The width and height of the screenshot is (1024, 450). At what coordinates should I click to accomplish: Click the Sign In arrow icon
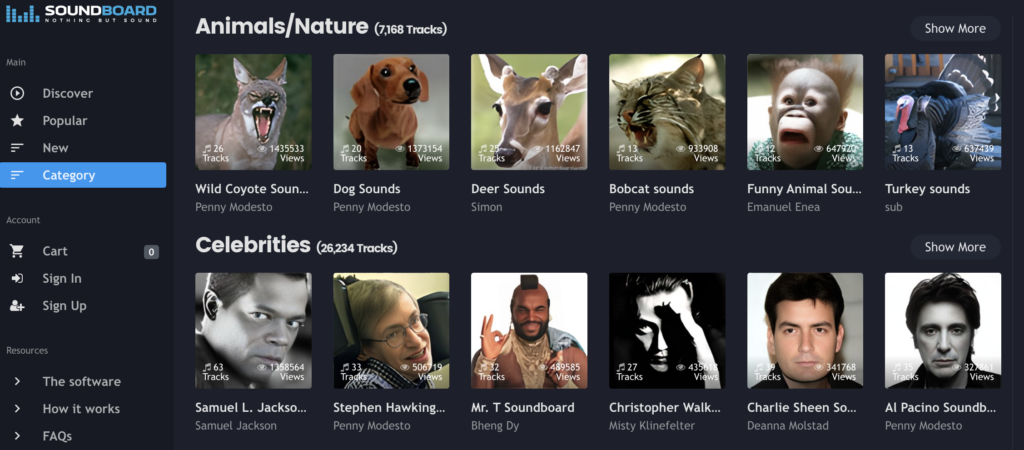(x=17, y=279)
